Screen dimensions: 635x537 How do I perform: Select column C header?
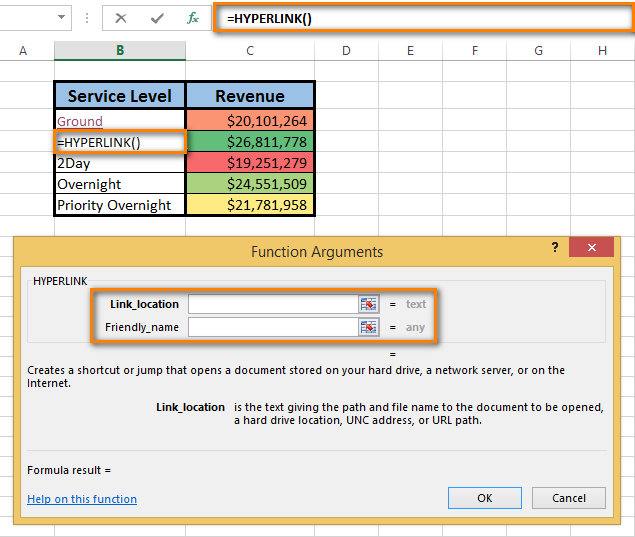[x=250, y=50]
